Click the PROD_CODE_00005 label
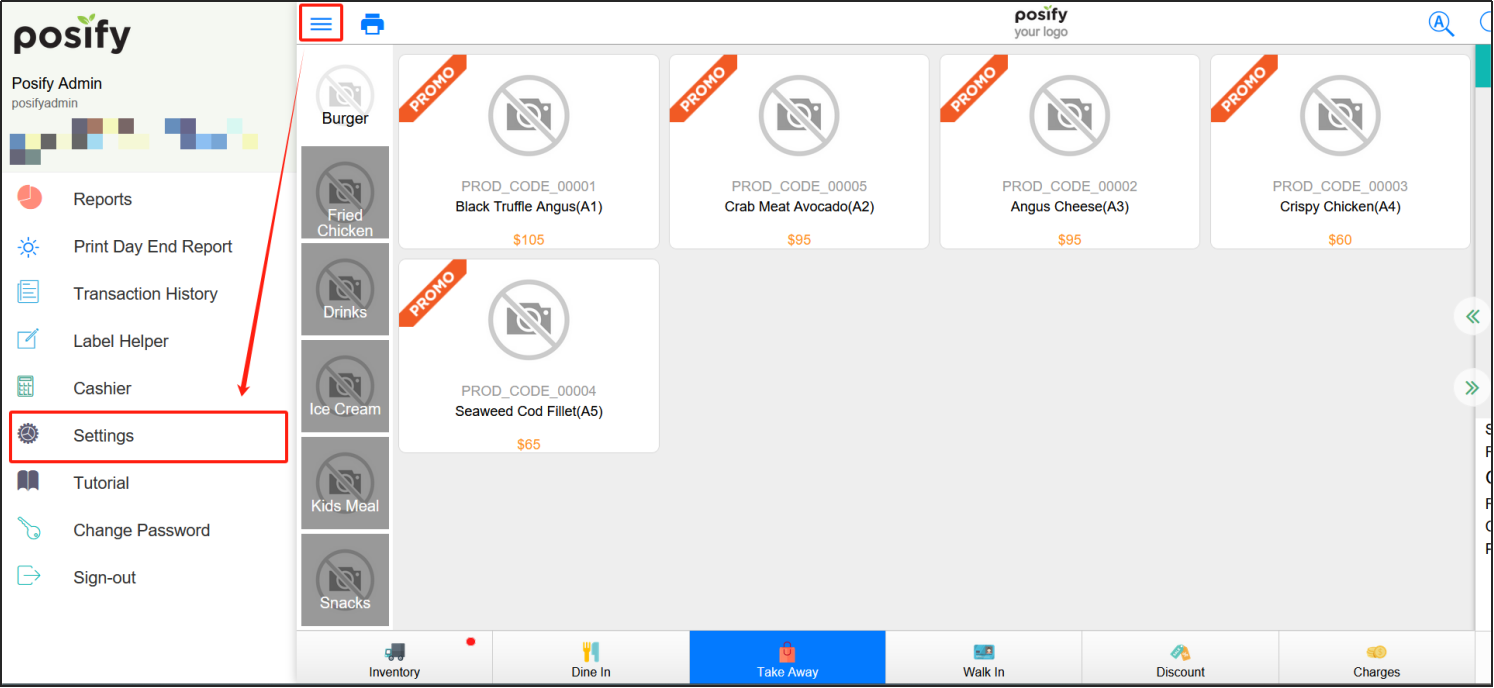The width and height of the screenshot is (1494, 688). 799,186
